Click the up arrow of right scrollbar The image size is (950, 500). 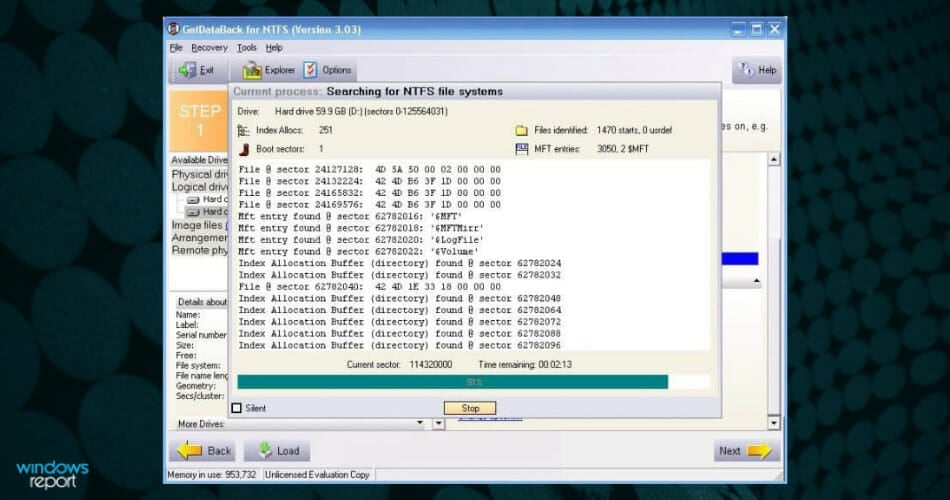774,159
